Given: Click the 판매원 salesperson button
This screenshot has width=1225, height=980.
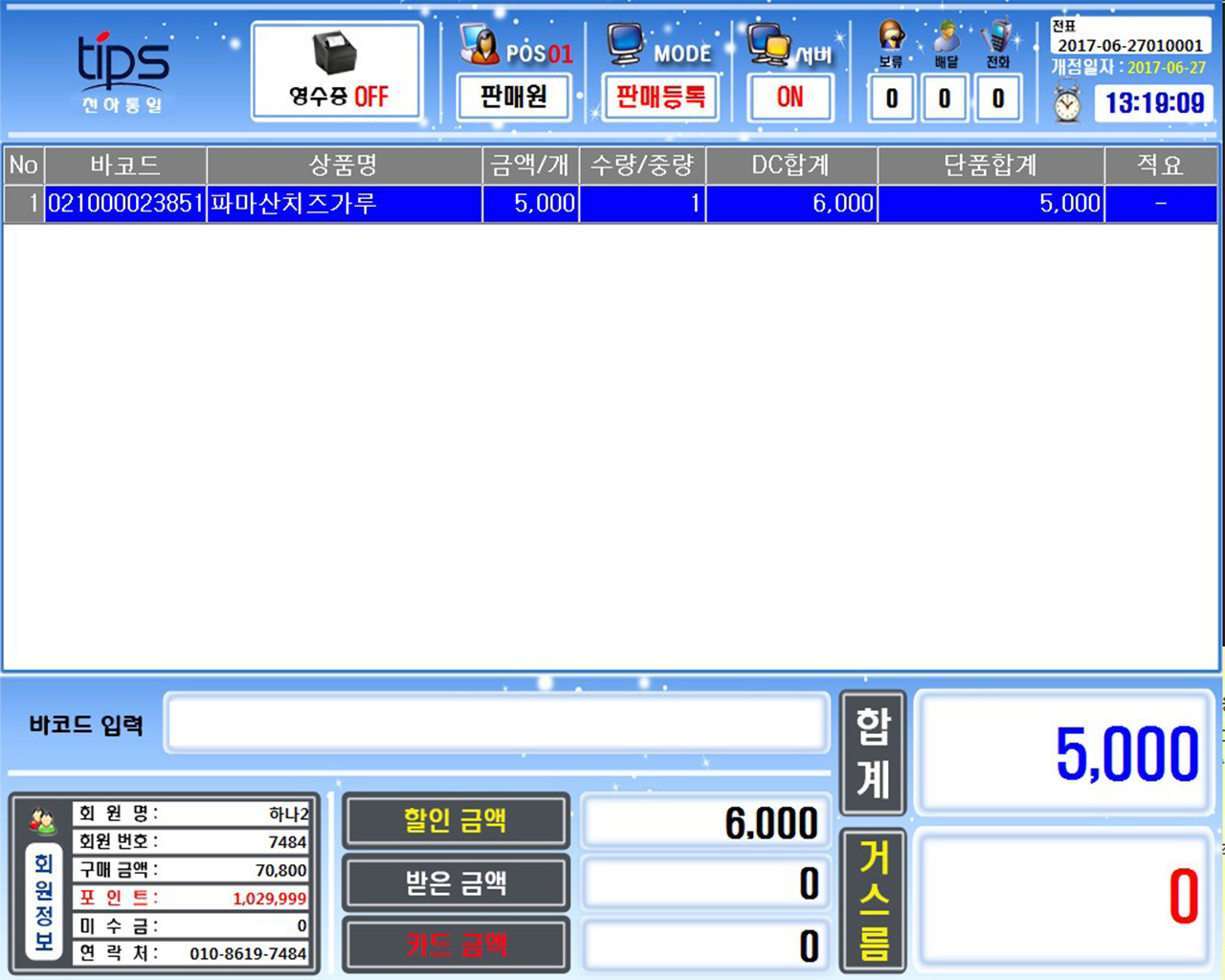Looking at the screenshot, I should [514, 98].
